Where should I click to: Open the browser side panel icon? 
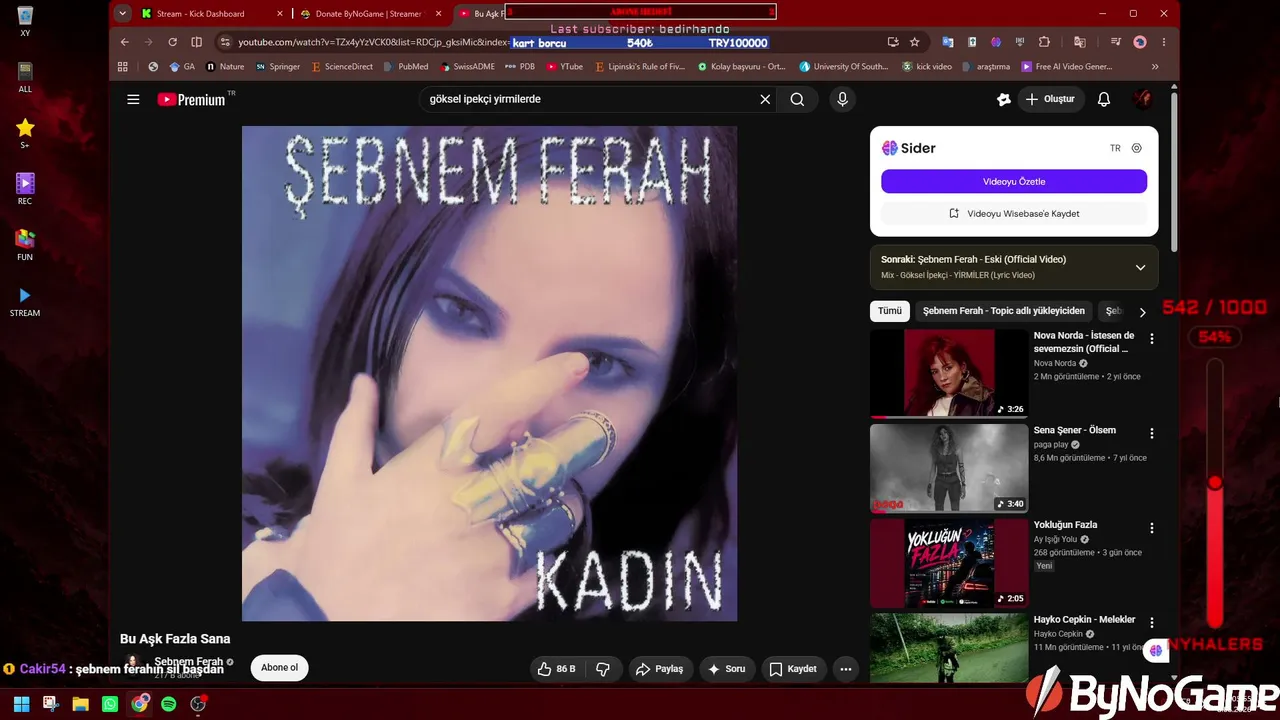point(196,42)
